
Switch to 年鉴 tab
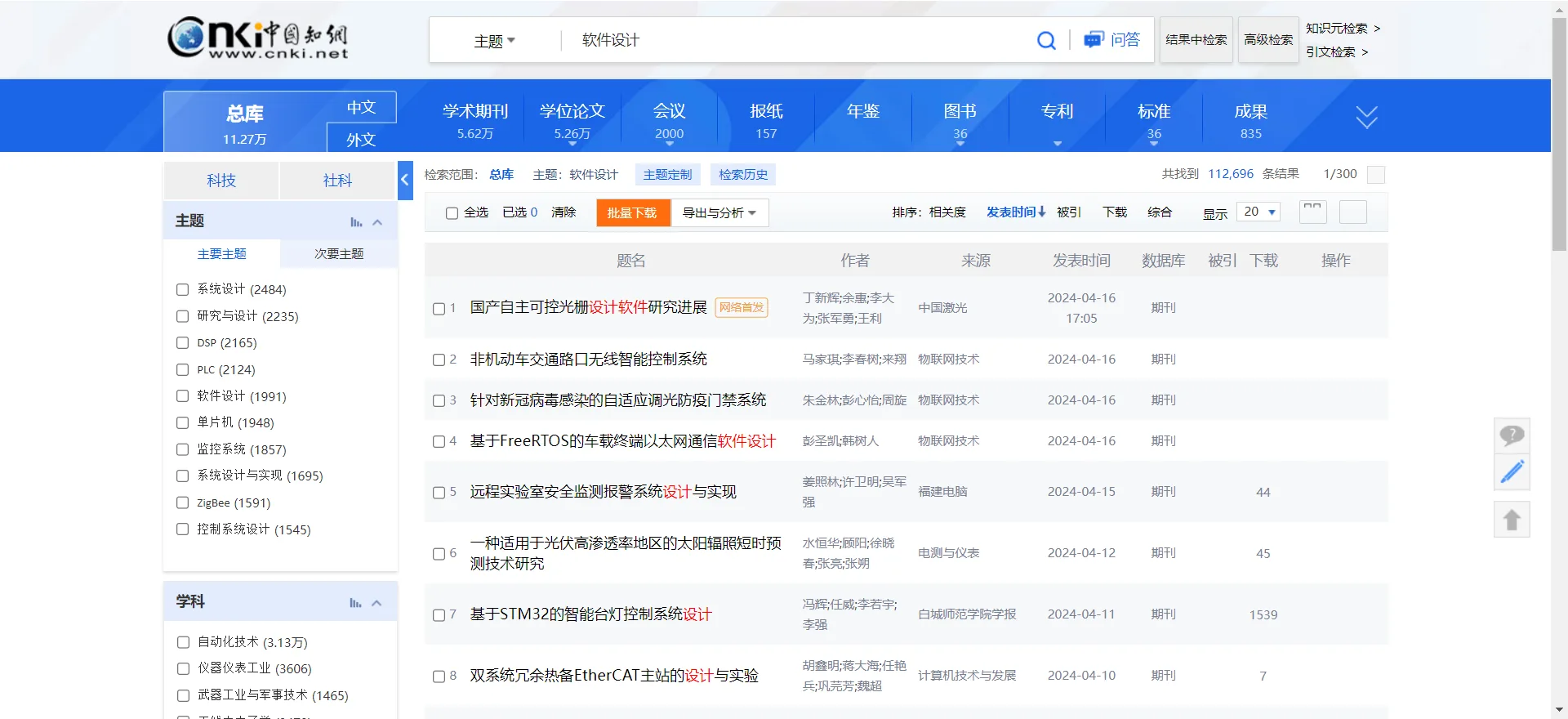(x=863, y=111)
